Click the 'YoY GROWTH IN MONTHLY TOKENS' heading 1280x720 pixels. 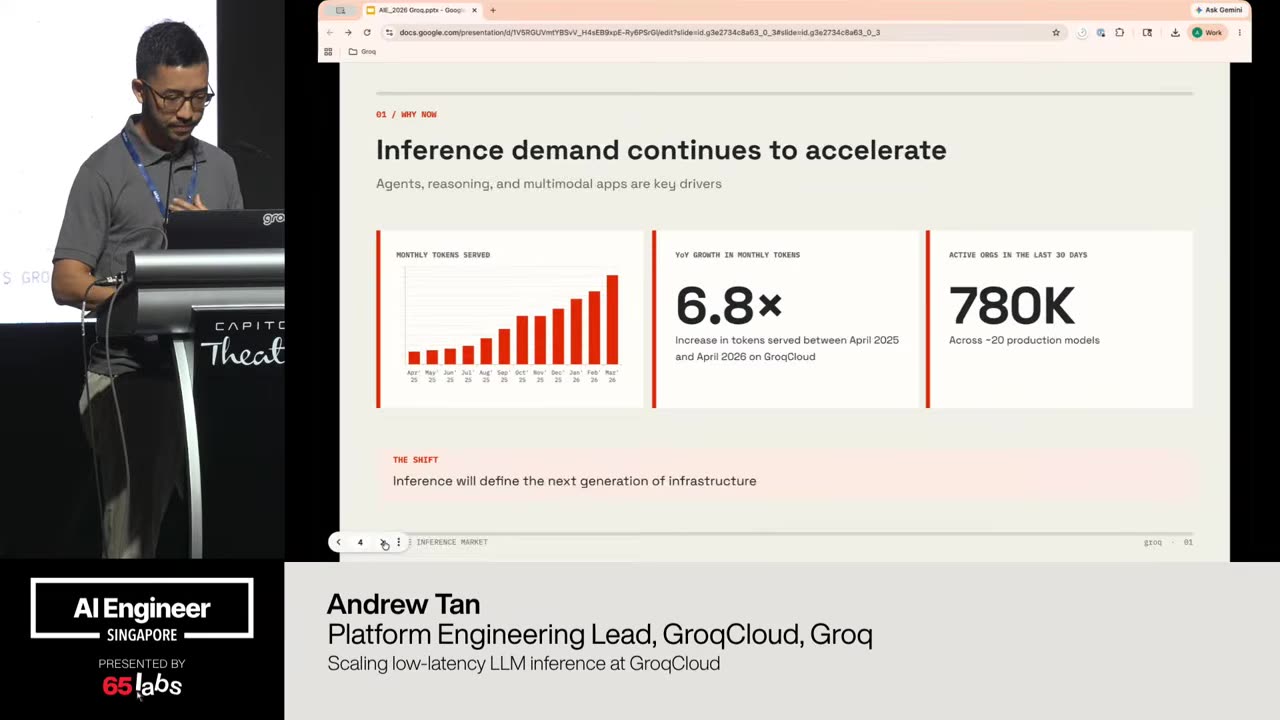click(737, 255)
